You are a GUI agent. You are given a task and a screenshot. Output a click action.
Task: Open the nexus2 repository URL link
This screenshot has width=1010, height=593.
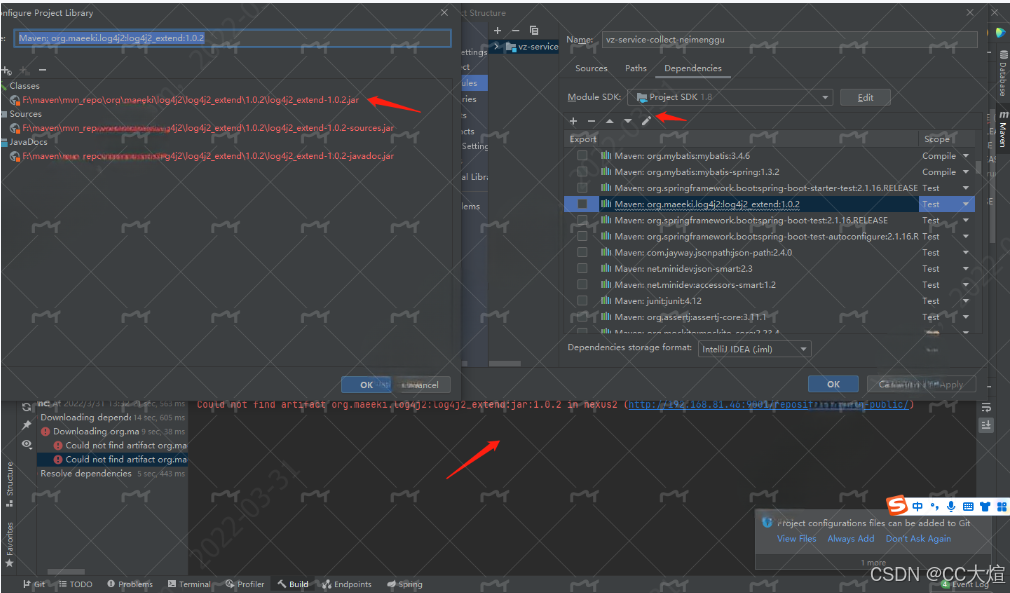(768, 404)
